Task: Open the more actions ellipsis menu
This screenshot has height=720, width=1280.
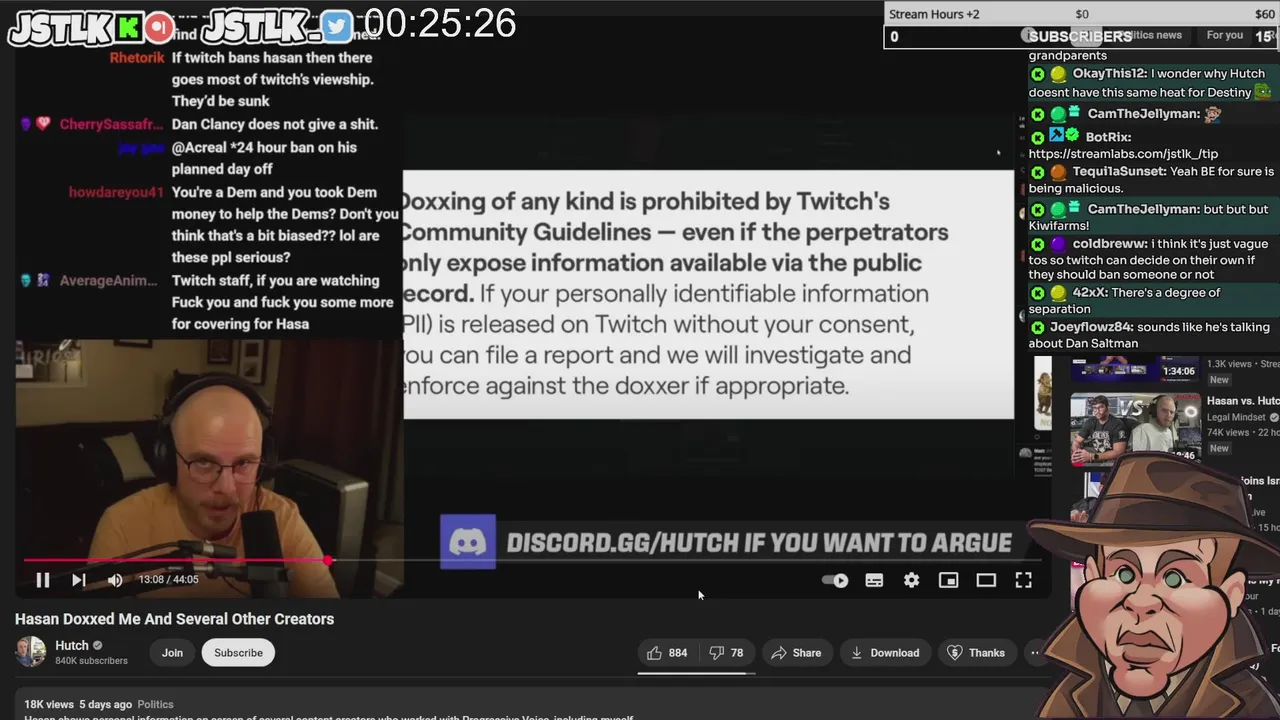Action: (1035, 653)
